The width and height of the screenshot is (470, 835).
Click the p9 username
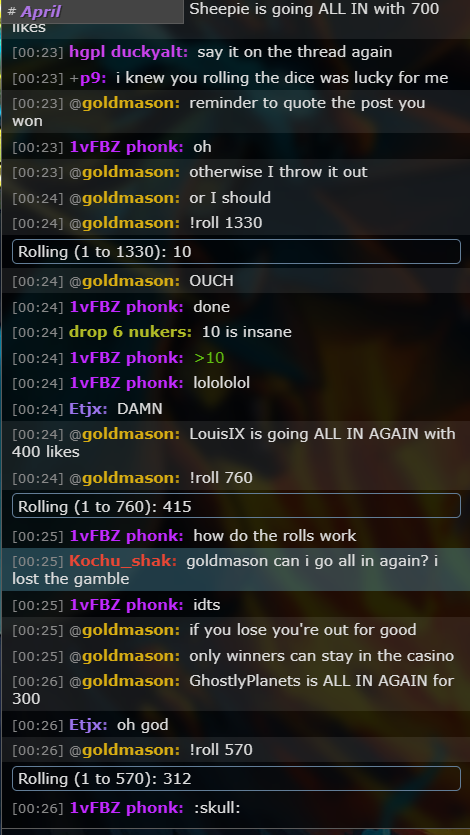[93, 78]
